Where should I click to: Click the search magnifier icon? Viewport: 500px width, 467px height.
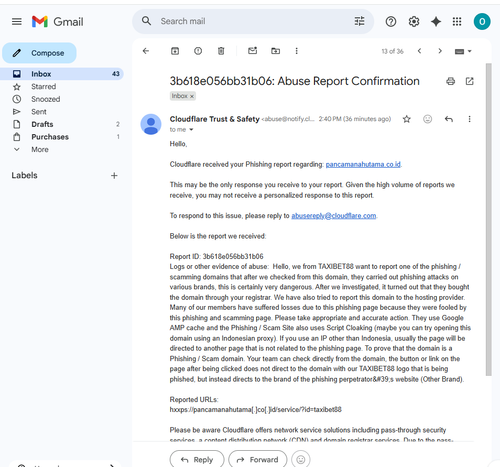click(146, 21)
